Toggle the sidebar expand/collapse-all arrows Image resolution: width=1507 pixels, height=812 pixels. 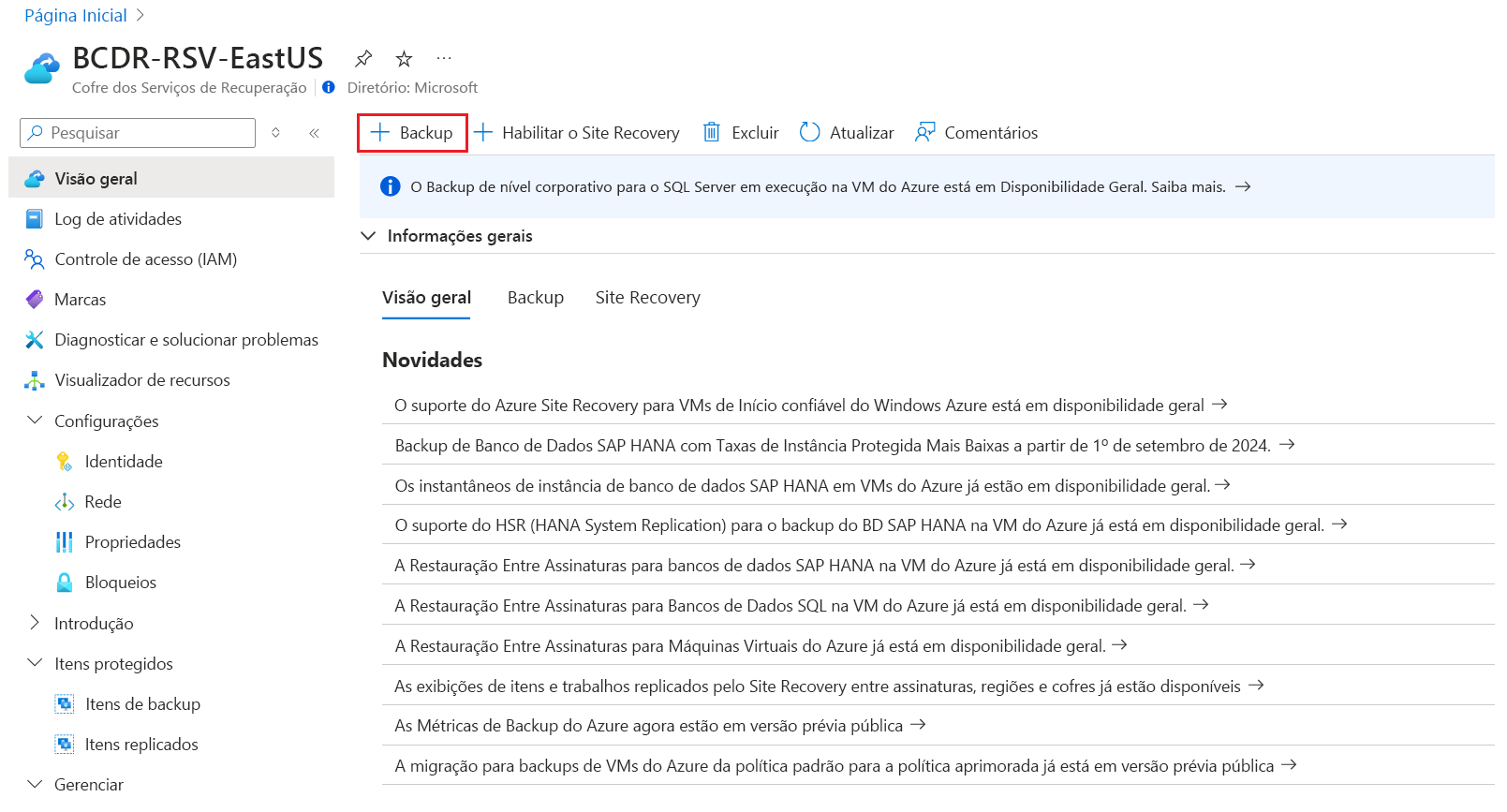(x=276, y=133)
